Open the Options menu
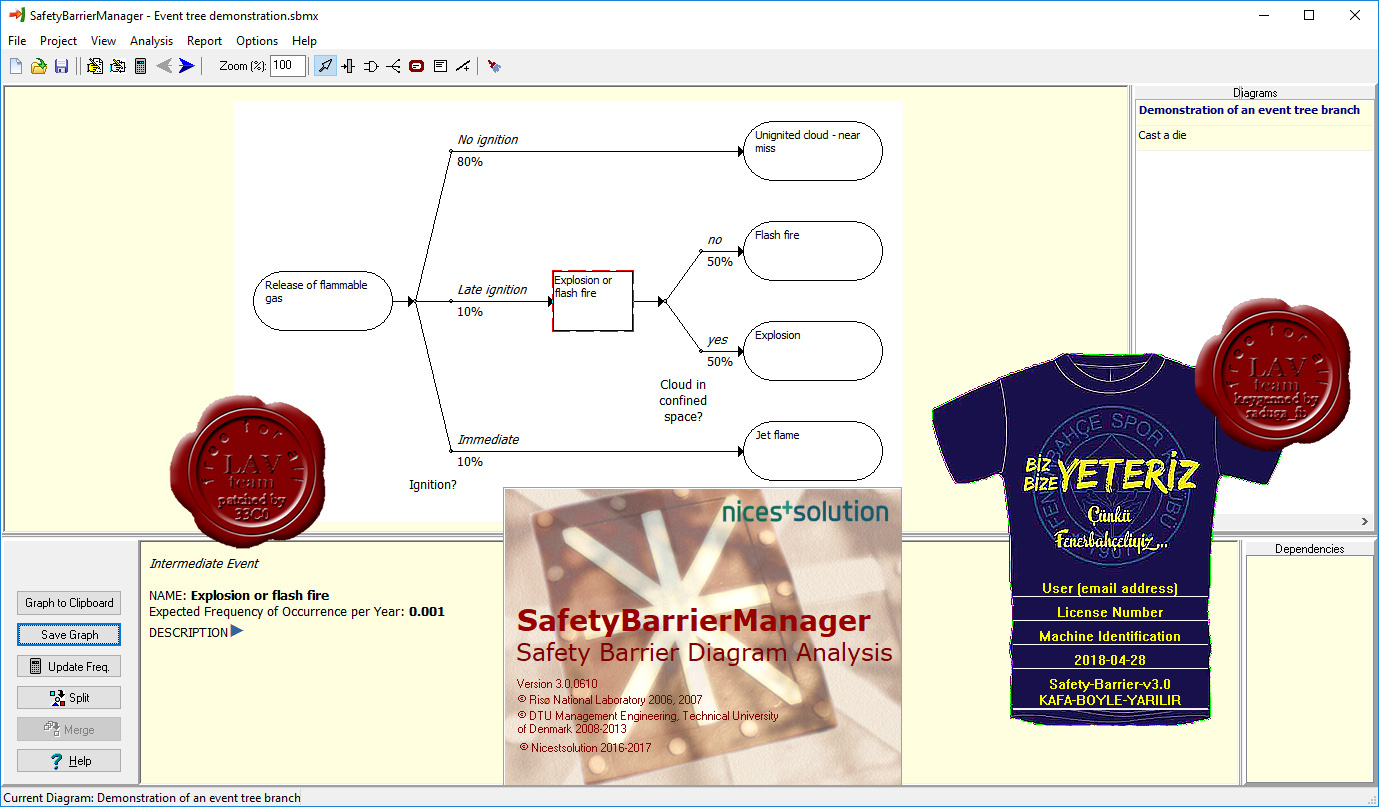The height and width of the screenshot is (807, 1379). 257,41
